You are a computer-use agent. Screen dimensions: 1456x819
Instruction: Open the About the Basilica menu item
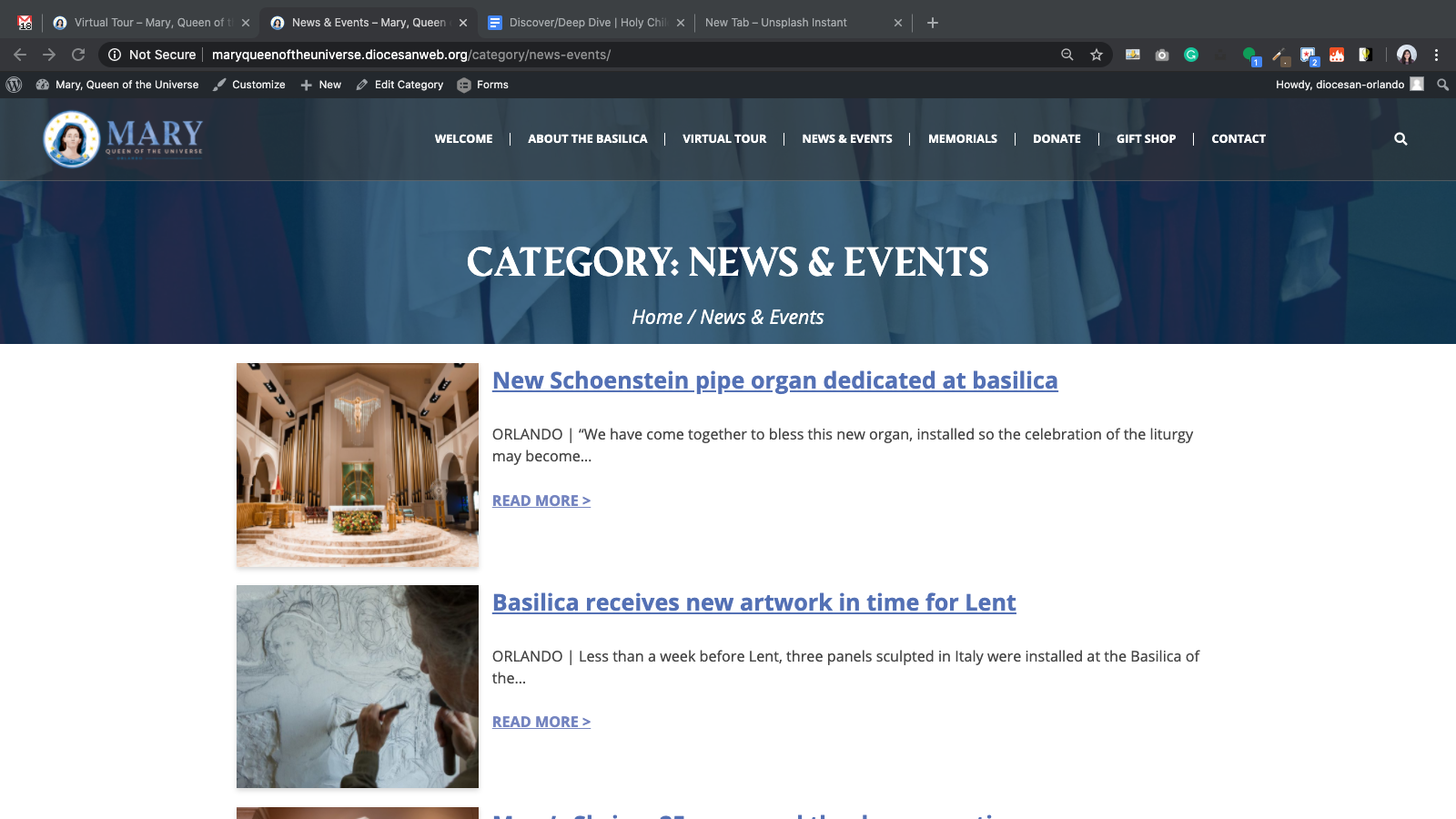coord(587,139)
